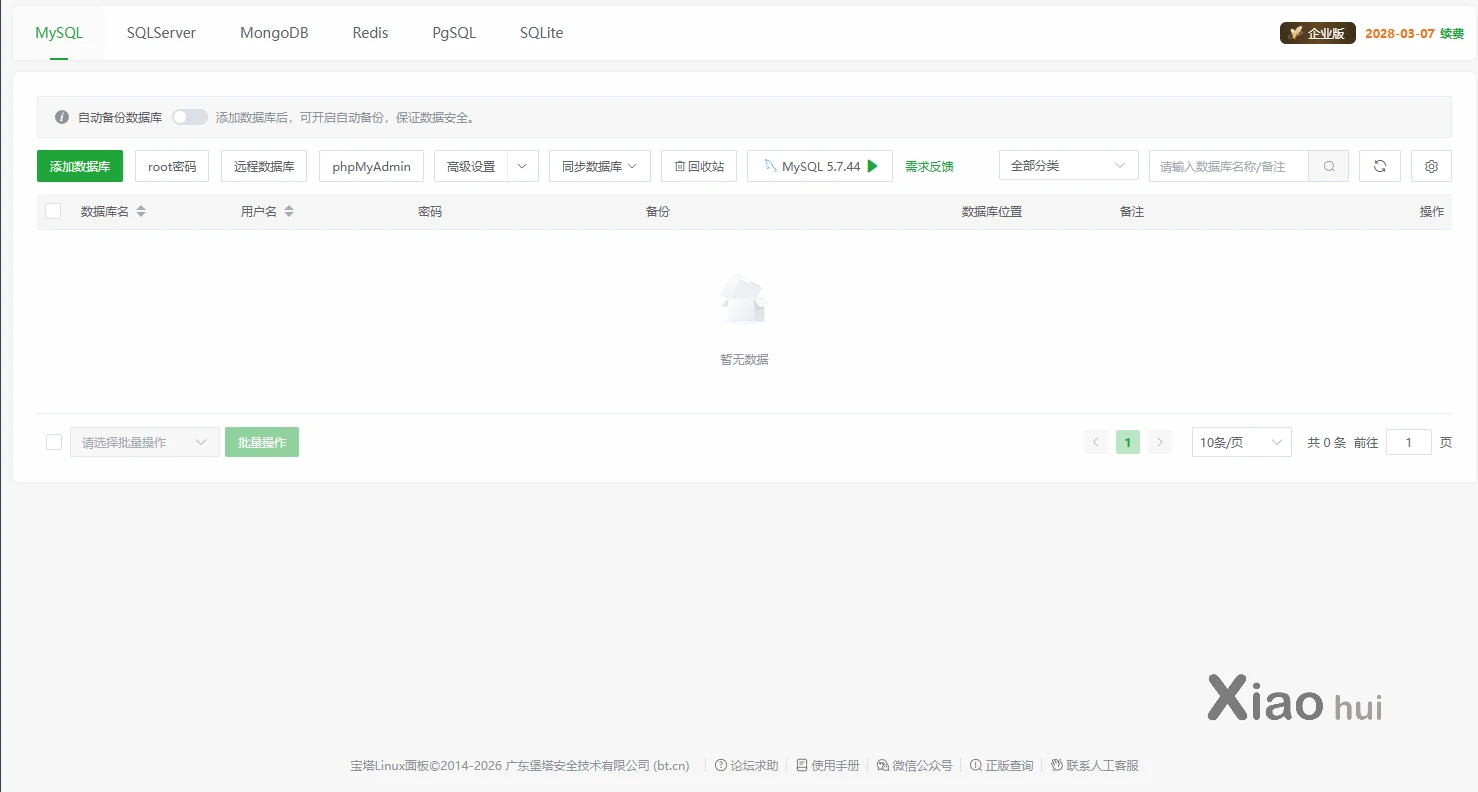Open the 10条/页 page size dropdown

point(1241,442)
